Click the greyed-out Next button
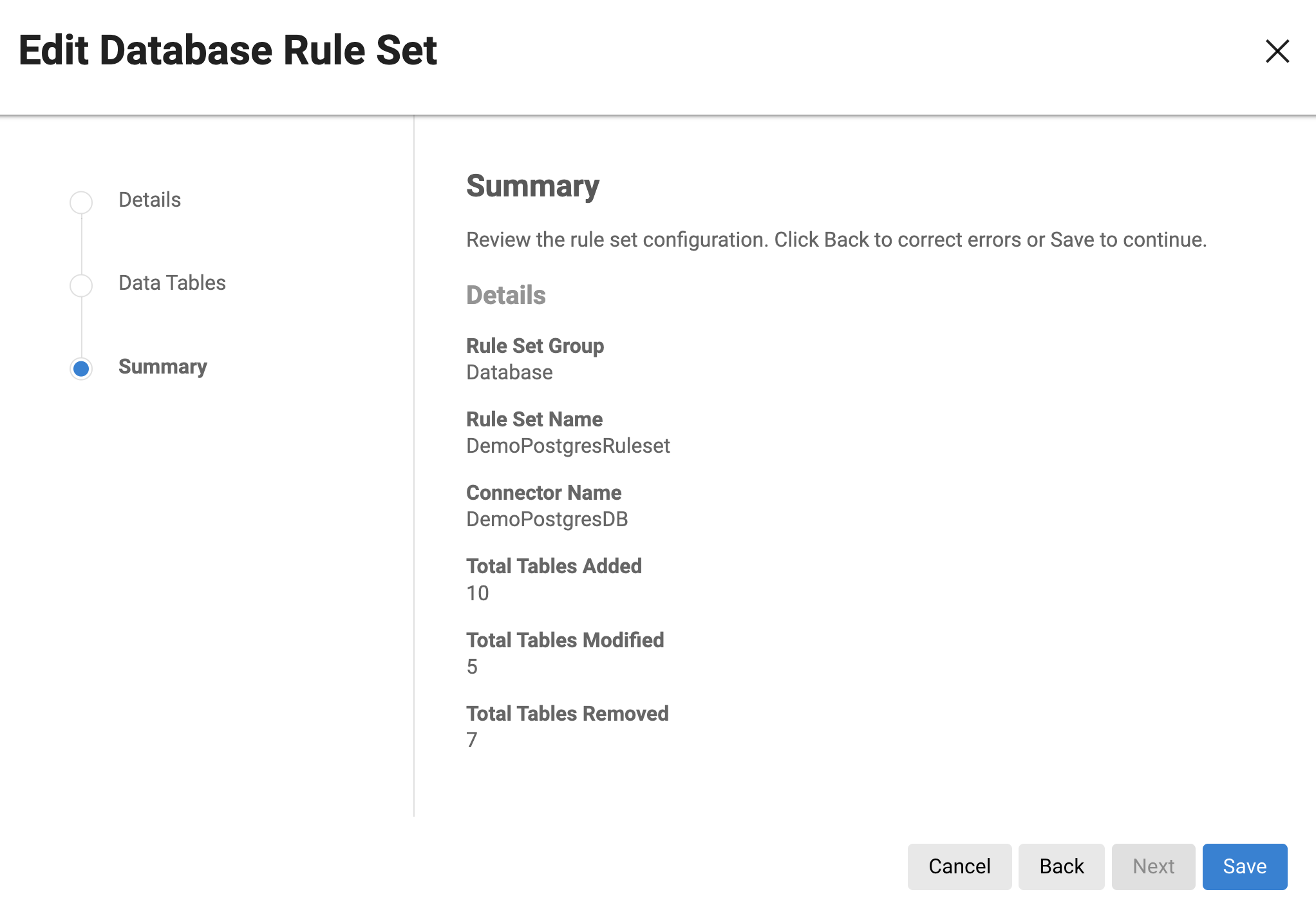Screen dimensions: 1316x912 pyautogui.click(x=1153, y=866)
